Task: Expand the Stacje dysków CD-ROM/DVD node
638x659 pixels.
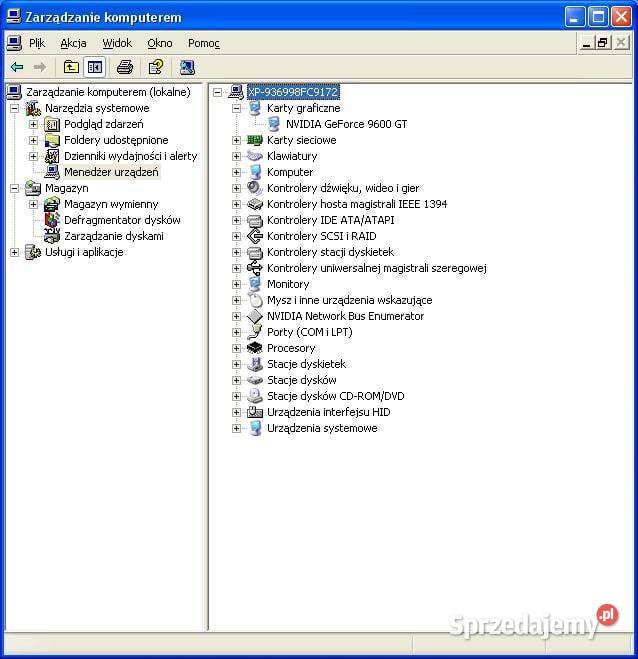Action: point(236,396)
